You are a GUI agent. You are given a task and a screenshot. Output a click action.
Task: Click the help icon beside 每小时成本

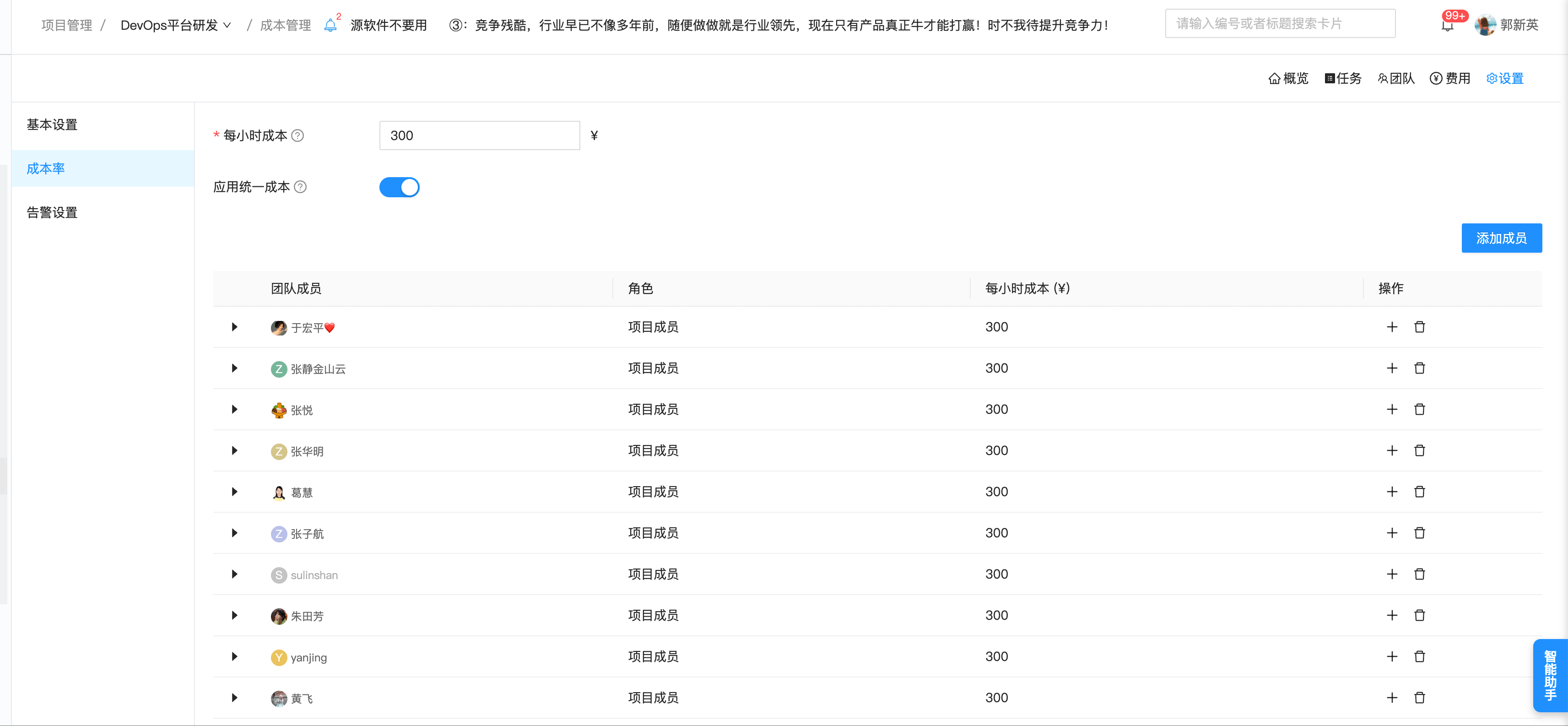coord(297,135)
